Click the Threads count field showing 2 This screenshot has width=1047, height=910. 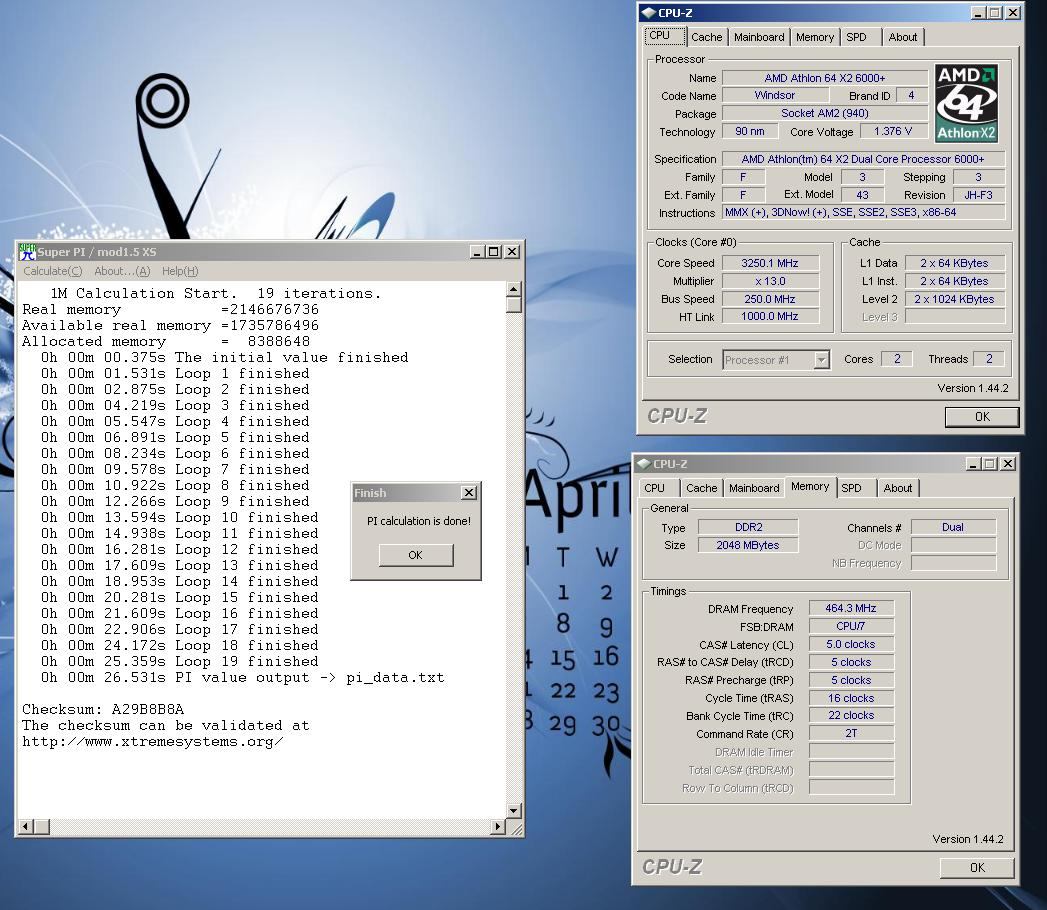989,359
